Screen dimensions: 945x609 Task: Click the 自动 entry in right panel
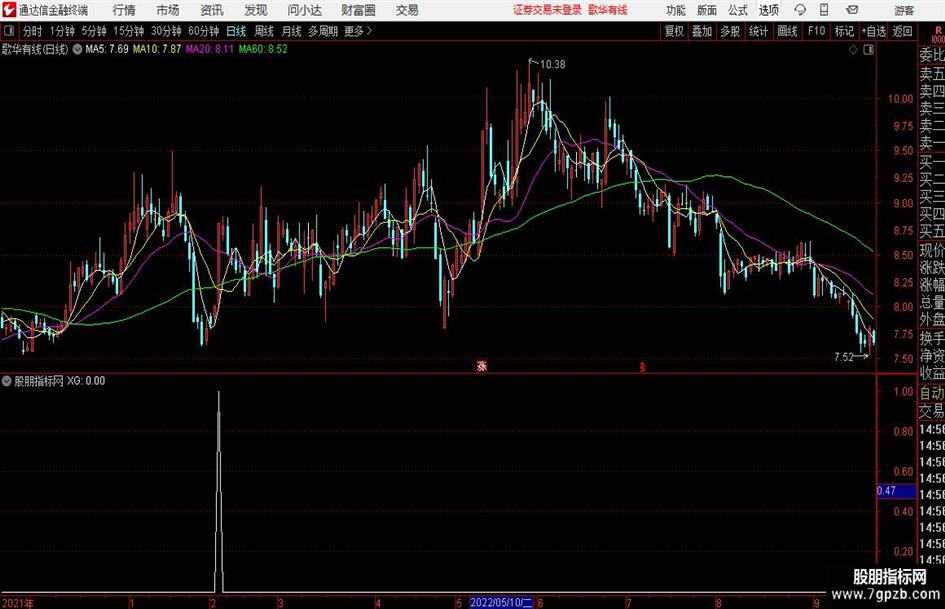click(x=932, y=393)
